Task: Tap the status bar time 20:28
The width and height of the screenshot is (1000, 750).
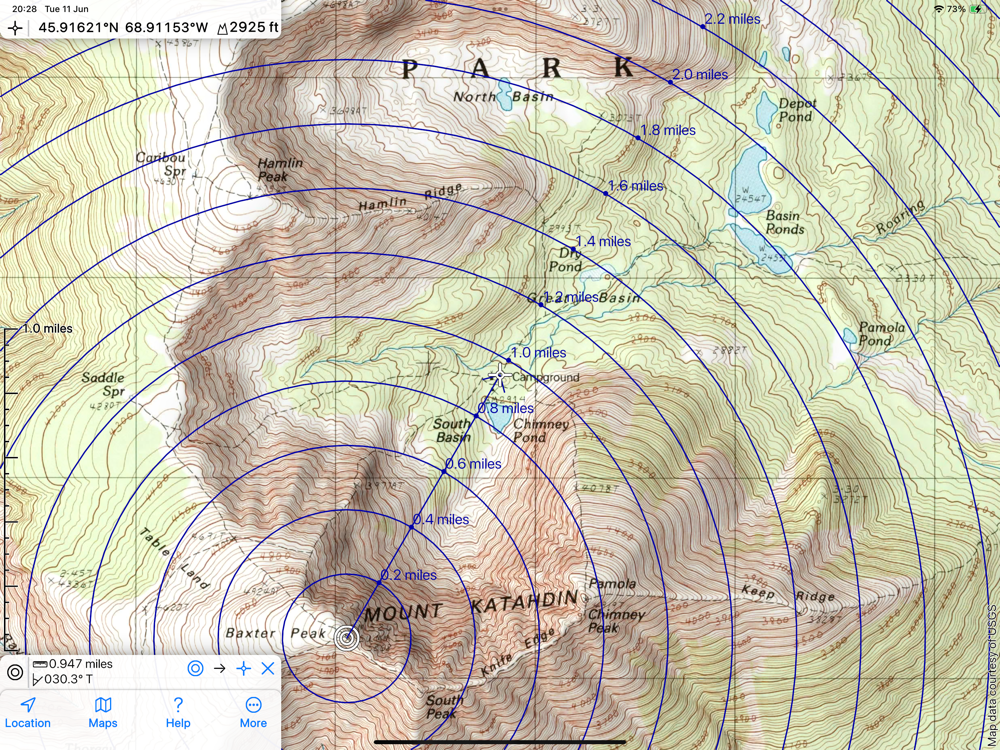Action: tap(24, 9)
